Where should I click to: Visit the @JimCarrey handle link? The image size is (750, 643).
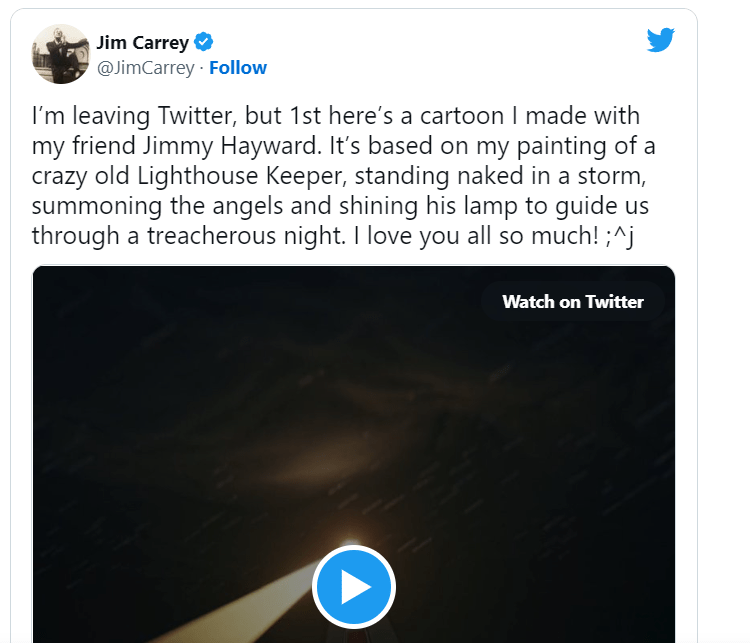pos(145,68)
